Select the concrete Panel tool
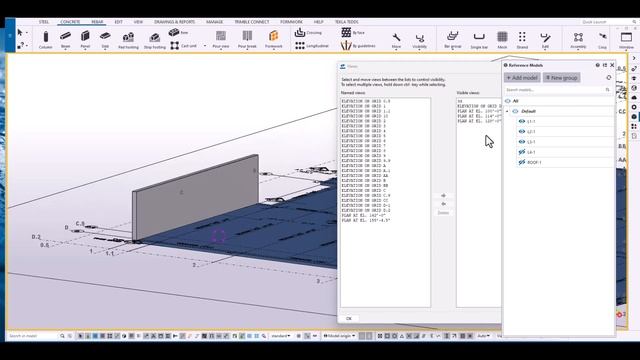The image size is (640, 360). 85,40
